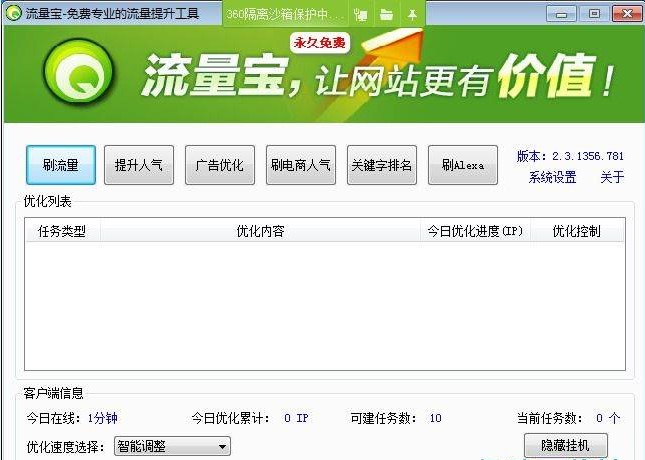Click the 今日优化累计 value 0 IP

pyautogui.click(x=296, y=418)
